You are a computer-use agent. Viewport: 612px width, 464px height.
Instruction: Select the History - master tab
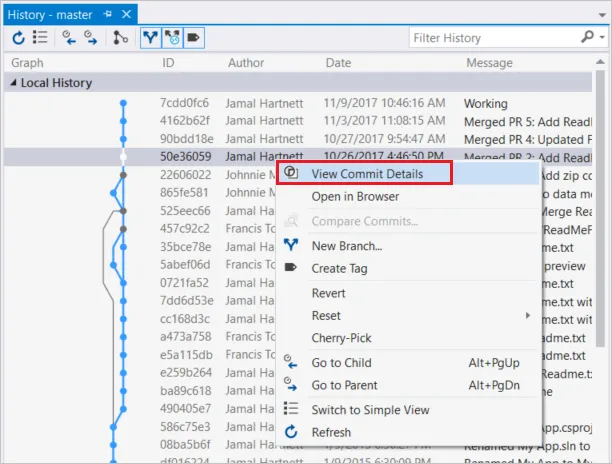click(x=50, y=15)
